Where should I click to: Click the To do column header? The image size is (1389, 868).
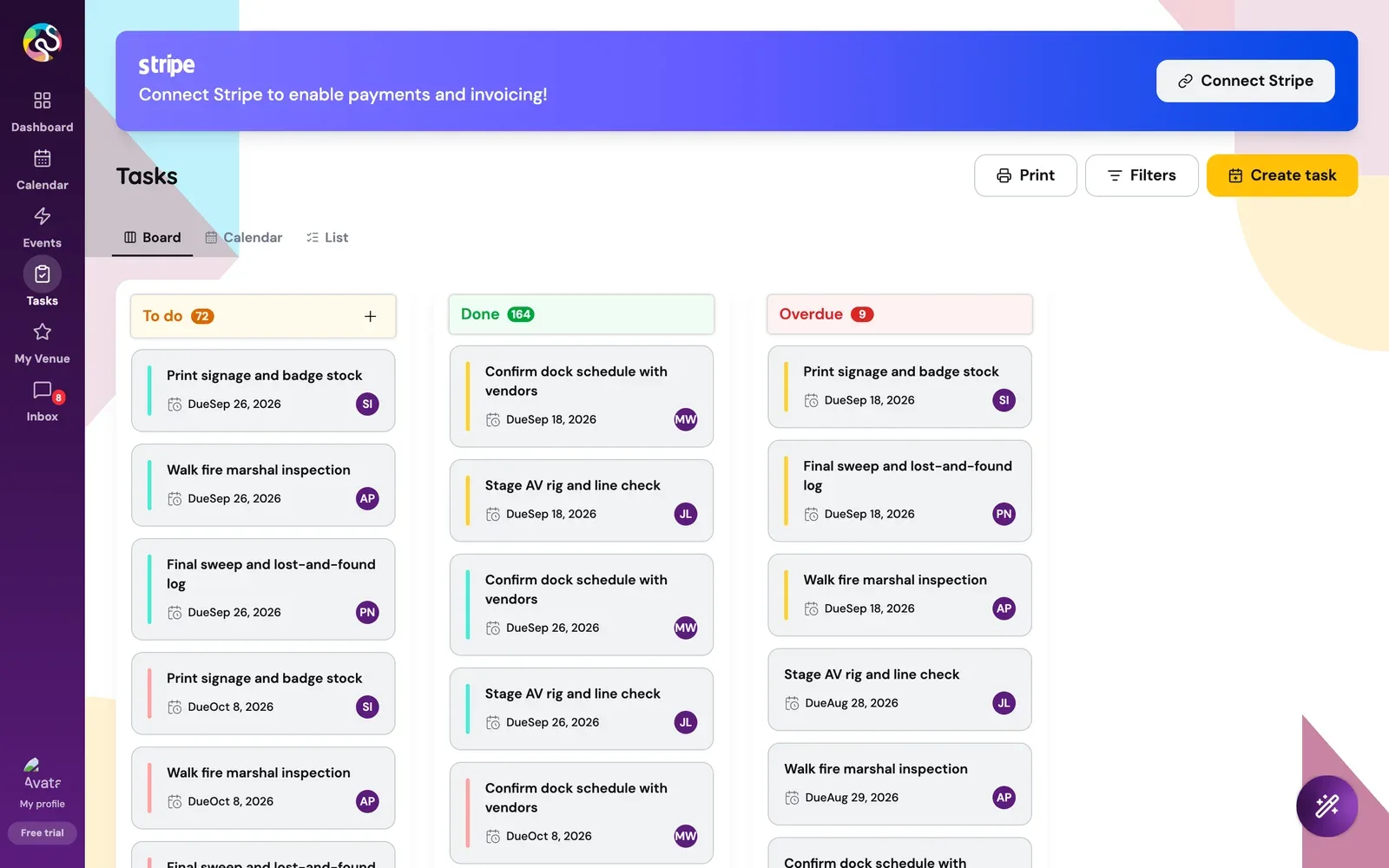tap(263, 316)
